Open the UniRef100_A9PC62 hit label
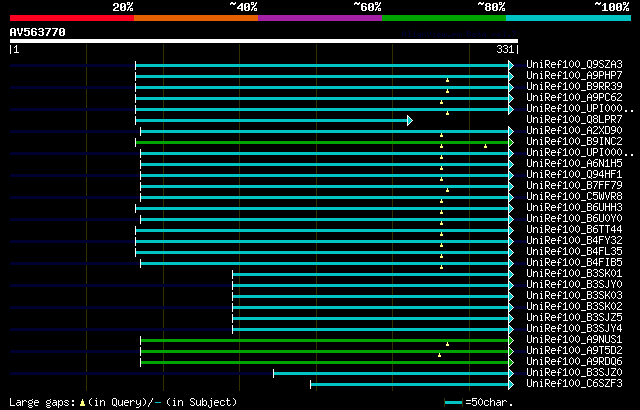 pyautogui.click(x=574, y=98)
